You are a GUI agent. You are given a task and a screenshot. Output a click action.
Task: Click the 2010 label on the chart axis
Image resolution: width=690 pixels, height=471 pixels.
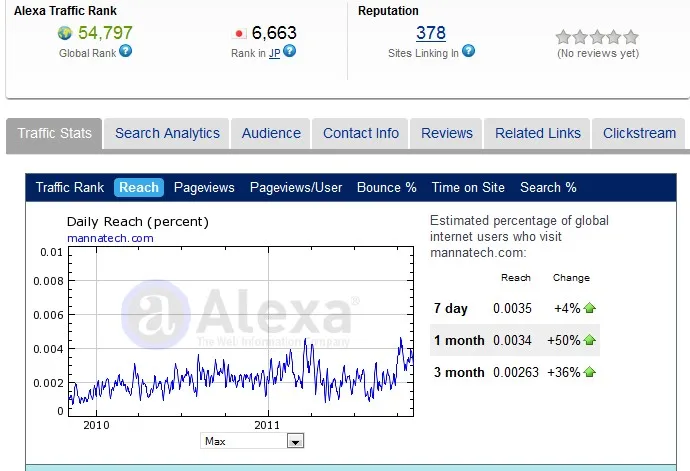click(x=96, y=425)
